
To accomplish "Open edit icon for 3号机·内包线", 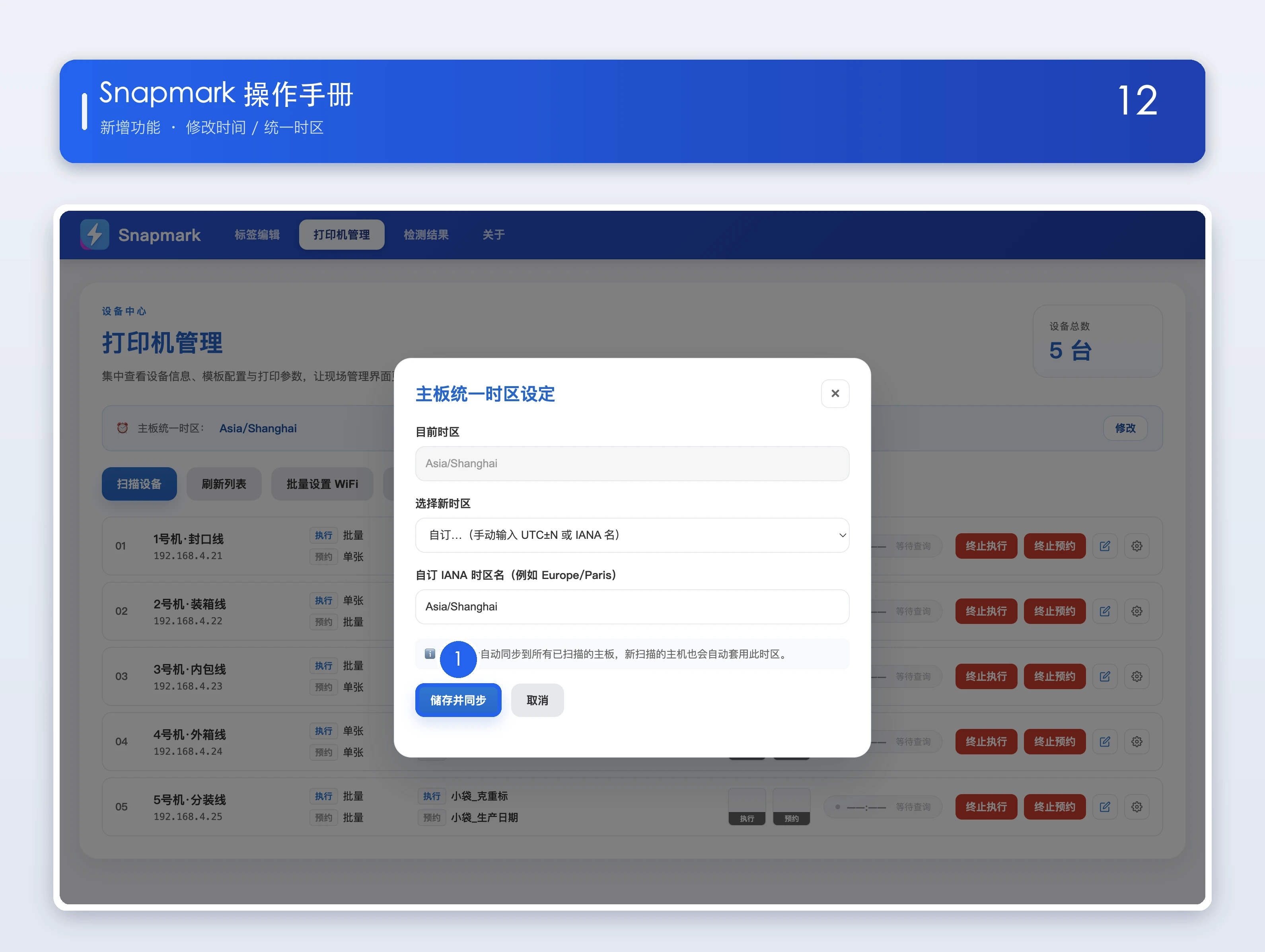I will tap(1105, 676).
